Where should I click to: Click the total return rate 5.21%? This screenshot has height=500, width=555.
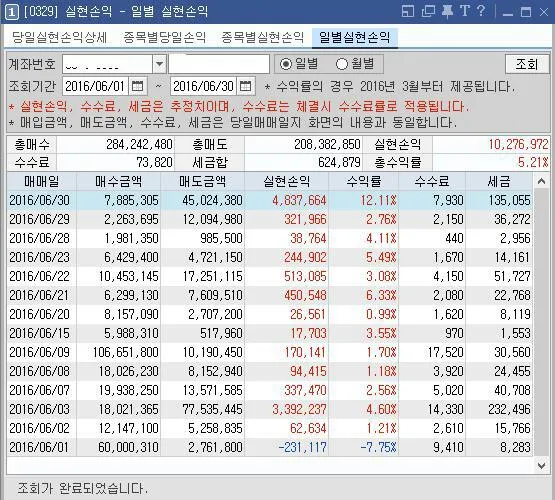pyautogui.click(x=533, y=162)
